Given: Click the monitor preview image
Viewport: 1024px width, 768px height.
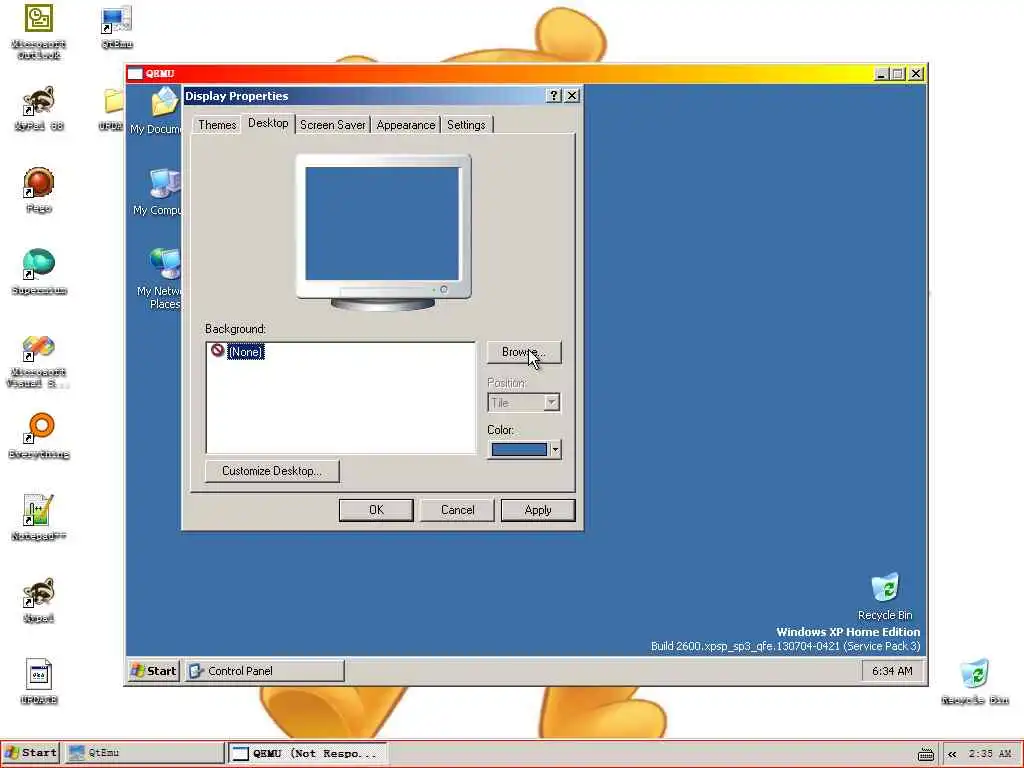Looking at the screenshot, I should click(383, 232).
